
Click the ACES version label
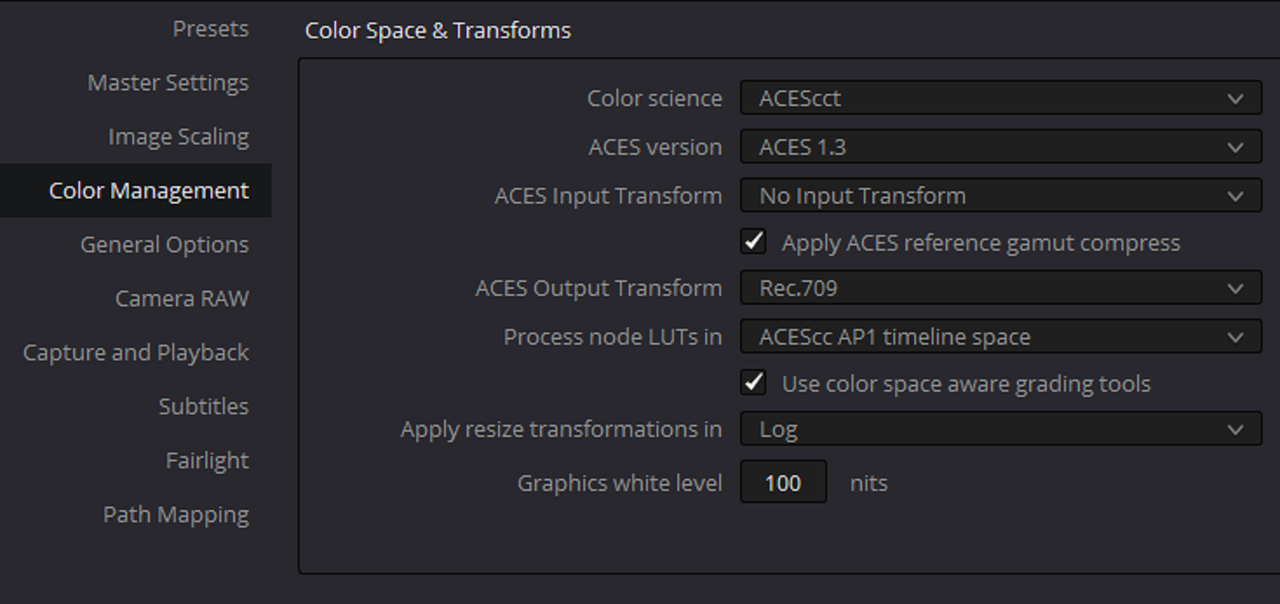(655, 147)
